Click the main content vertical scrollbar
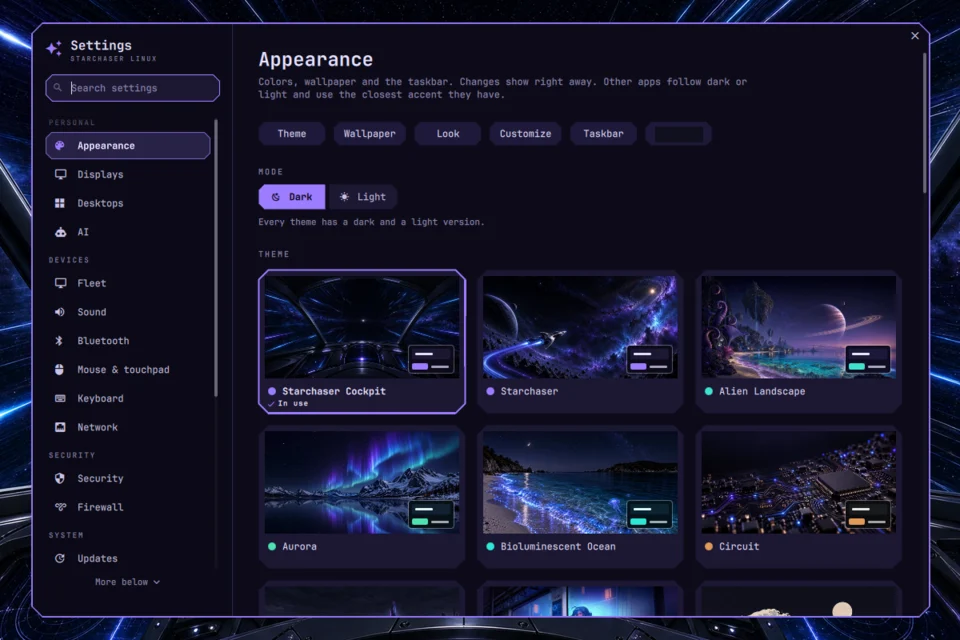 [x=924, y=122]
